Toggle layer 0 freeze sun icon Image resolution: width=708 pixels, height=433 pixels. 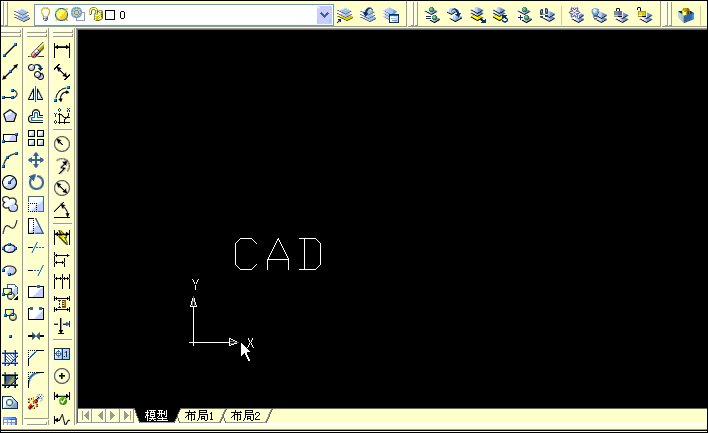click(x=61, y=15)
